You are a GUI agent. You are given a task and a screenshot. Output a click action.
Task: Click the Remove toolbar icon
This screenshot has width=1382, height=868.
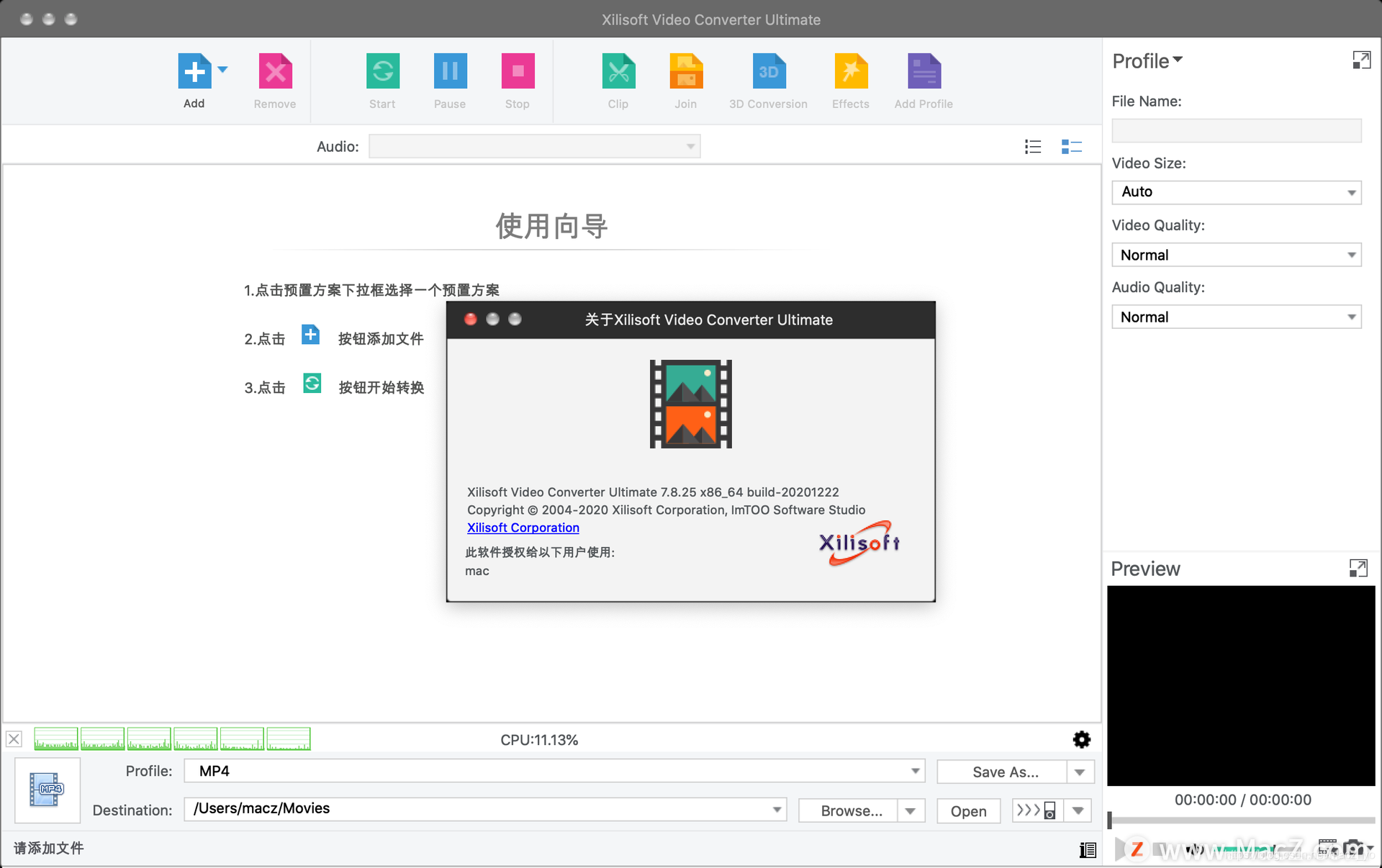pos(275,71)
